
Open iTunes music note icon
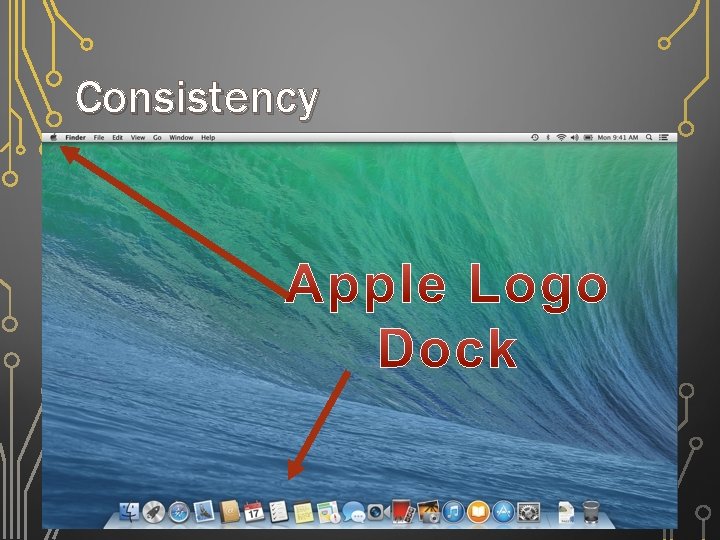[x=453, y=512]
